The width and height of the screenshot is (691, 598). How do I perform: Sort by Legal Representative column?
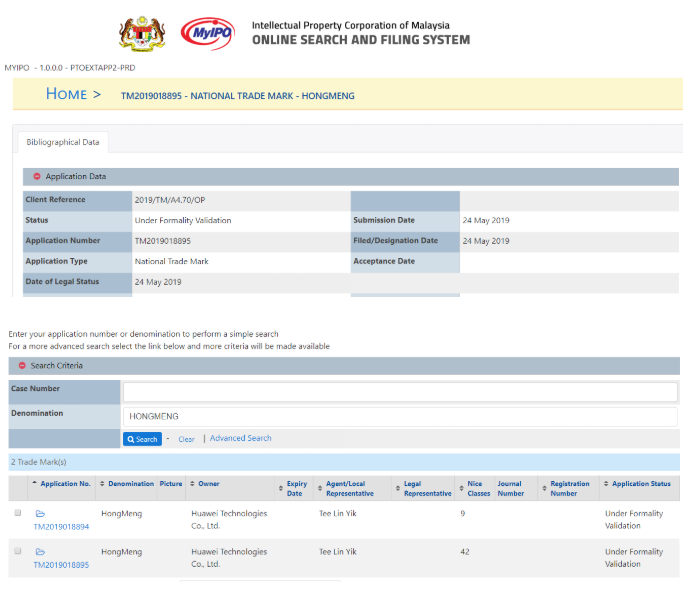point(424,488)
